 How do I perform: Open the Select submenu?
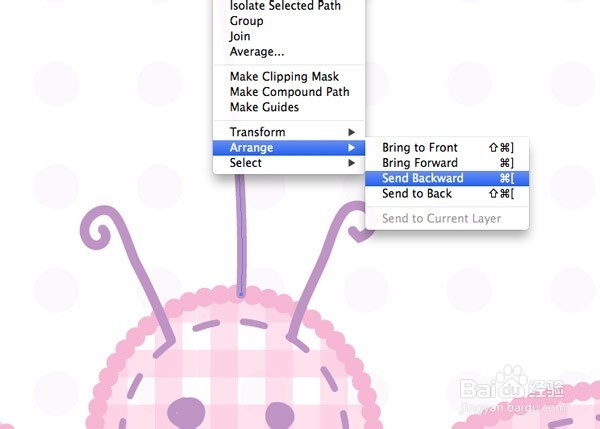(289, 163)
